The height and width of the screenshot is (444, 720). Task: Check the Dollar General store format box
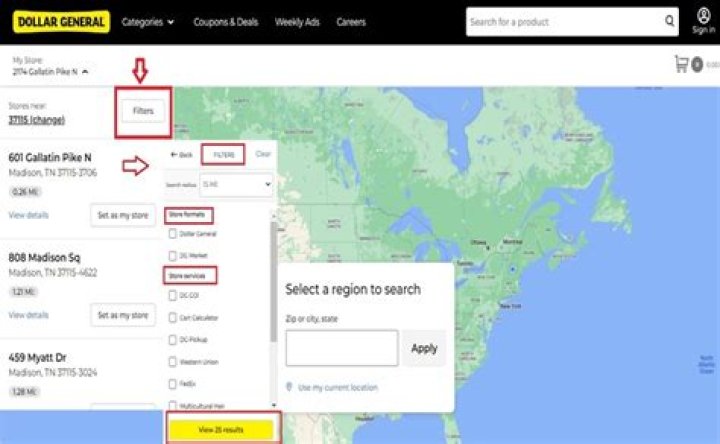click(x=172, y=234)
